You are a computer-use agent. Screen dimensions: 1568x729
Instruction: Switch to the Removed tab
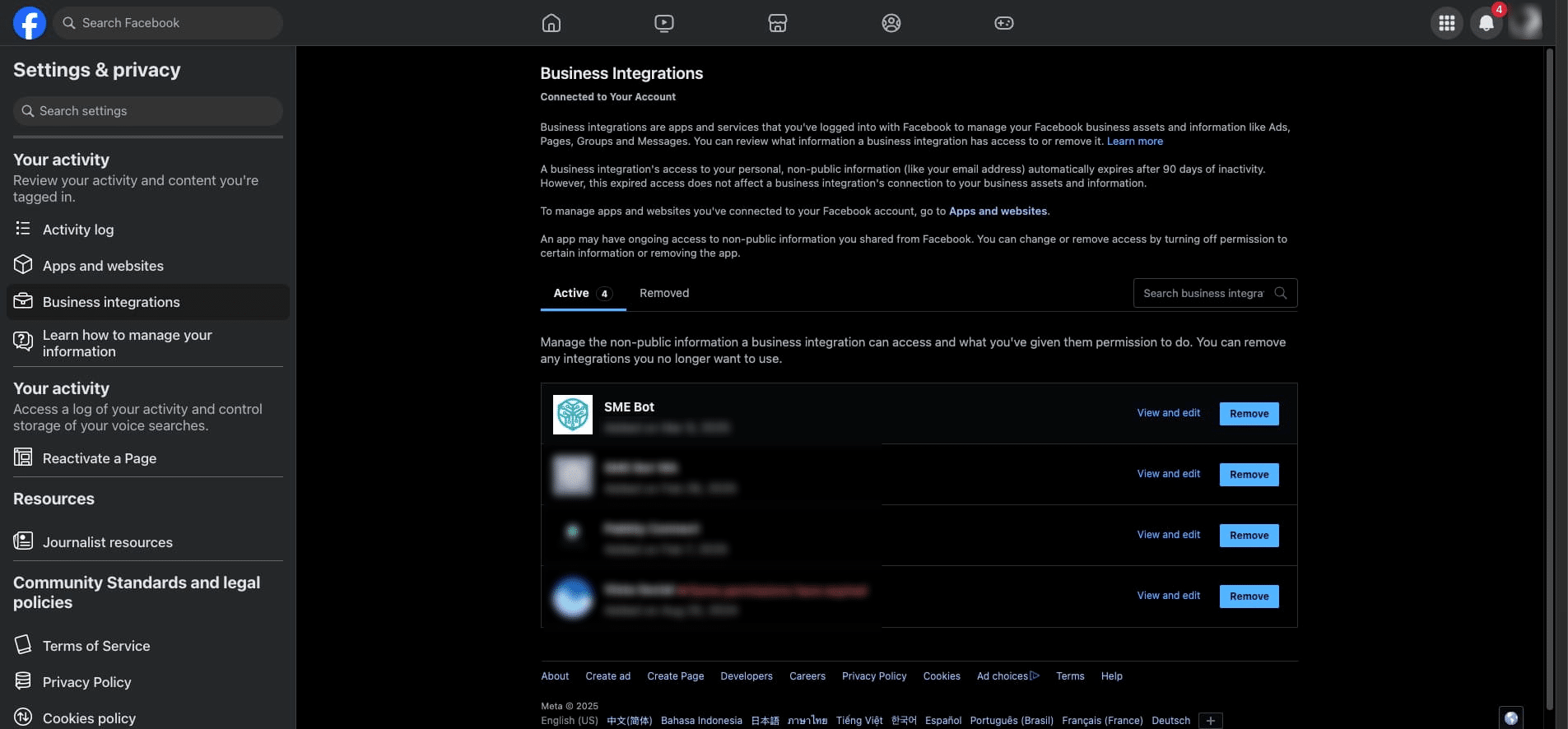(664, 293)
